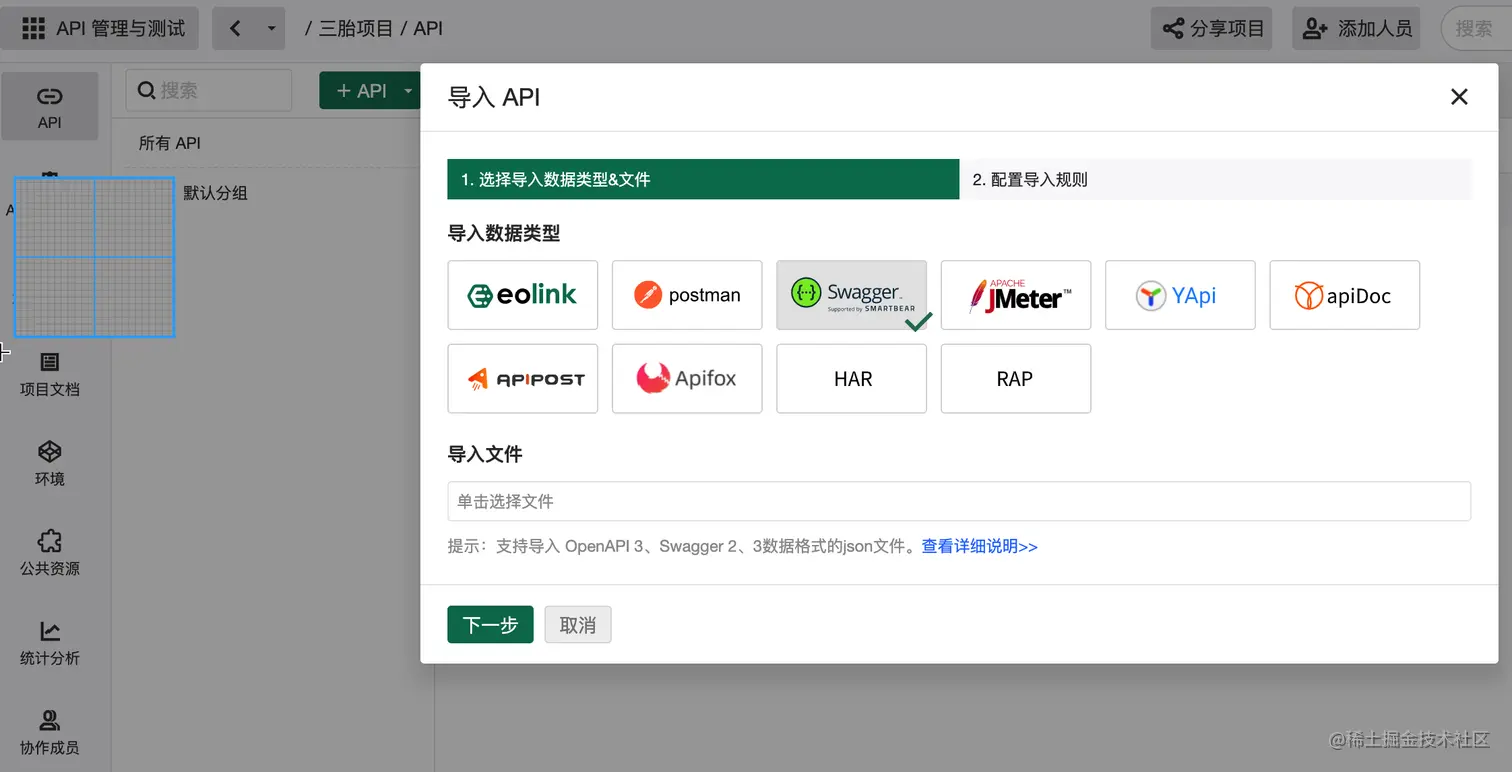This screenshot has height=772, width=1512.
Task: Switch to step 2 配置导入规则
Action: 1216,179
